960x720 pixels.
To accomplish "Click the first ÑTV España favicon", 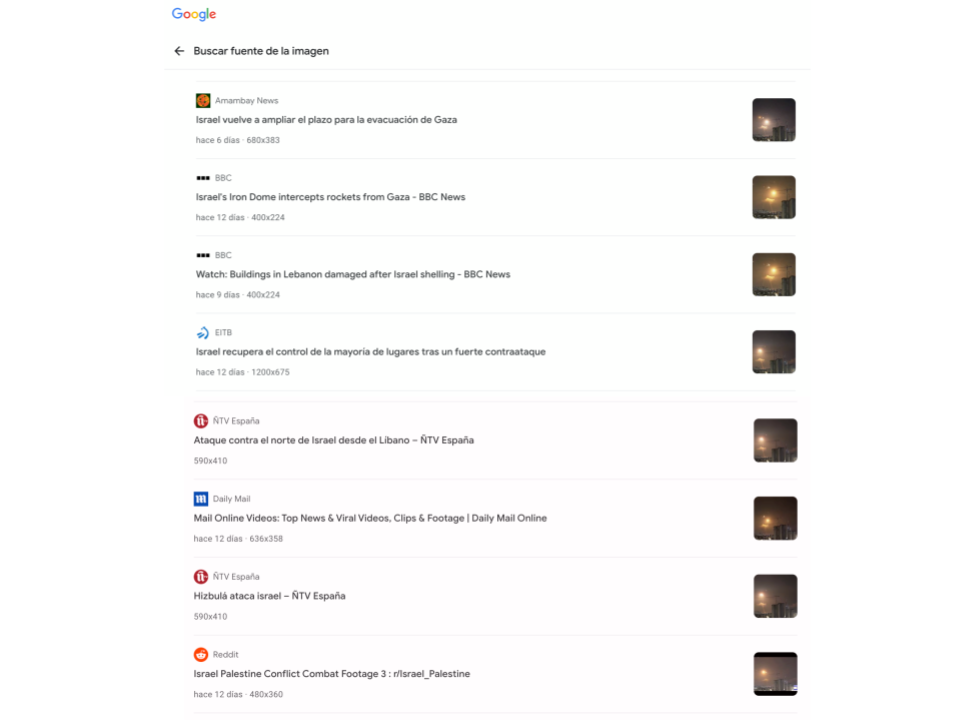I will point(201,421).
